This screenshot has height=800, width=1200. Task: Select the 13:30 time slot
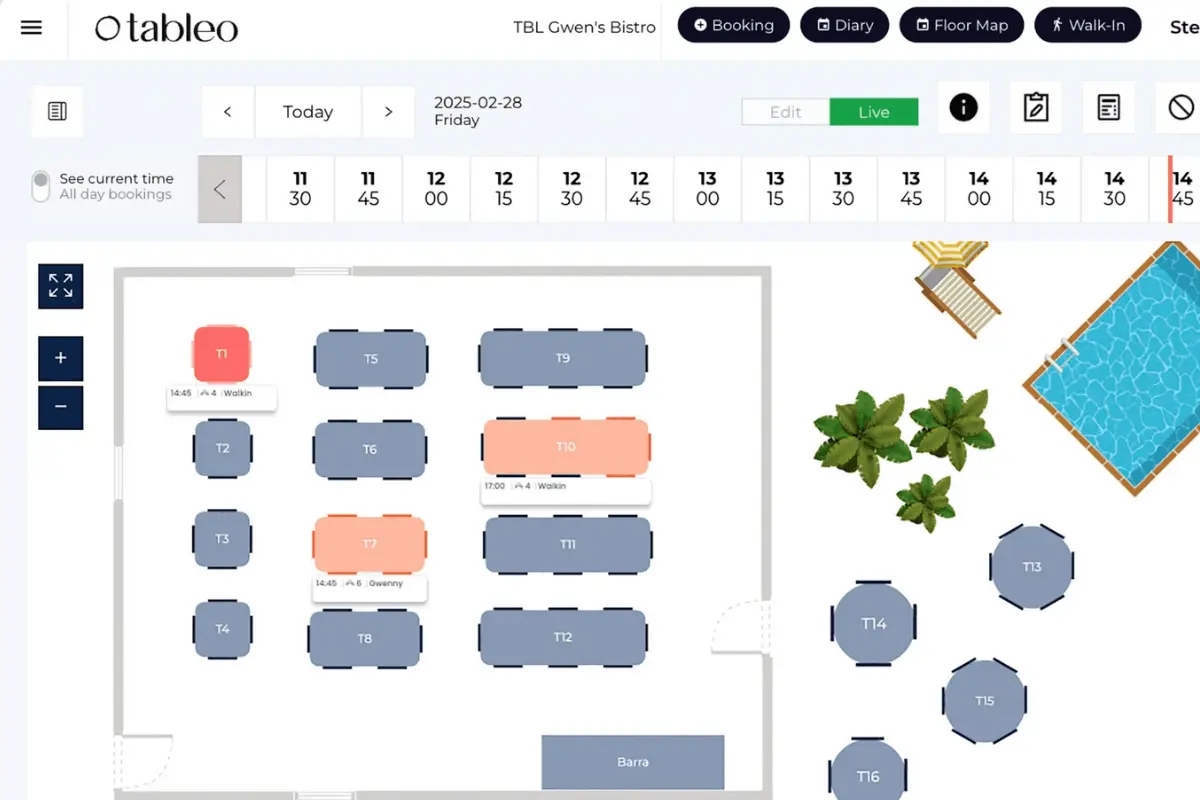(843, 189)
